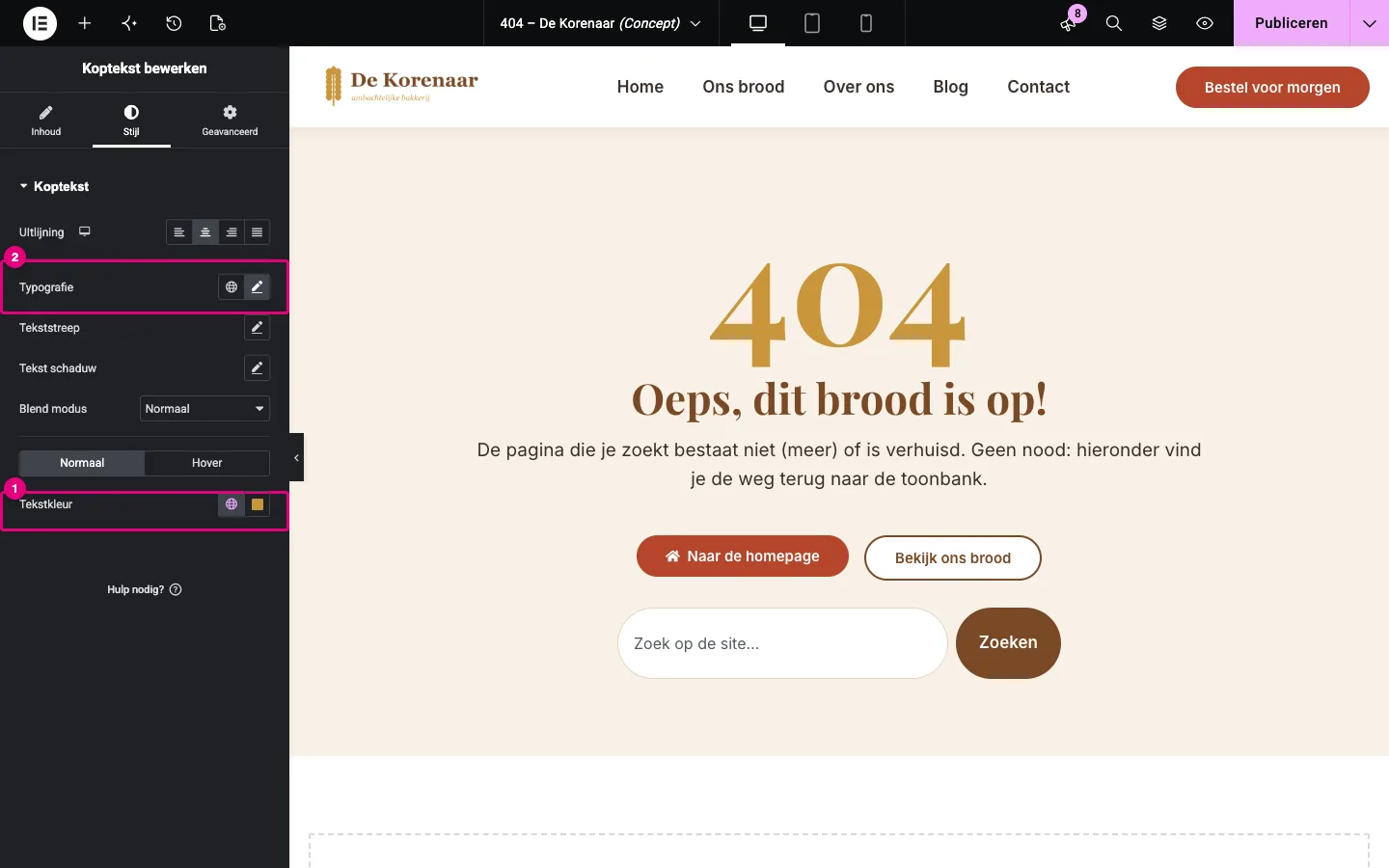Add a new element with plus icon
Viewport: 1389px width, 868px height.
click(x=85, y=23)
